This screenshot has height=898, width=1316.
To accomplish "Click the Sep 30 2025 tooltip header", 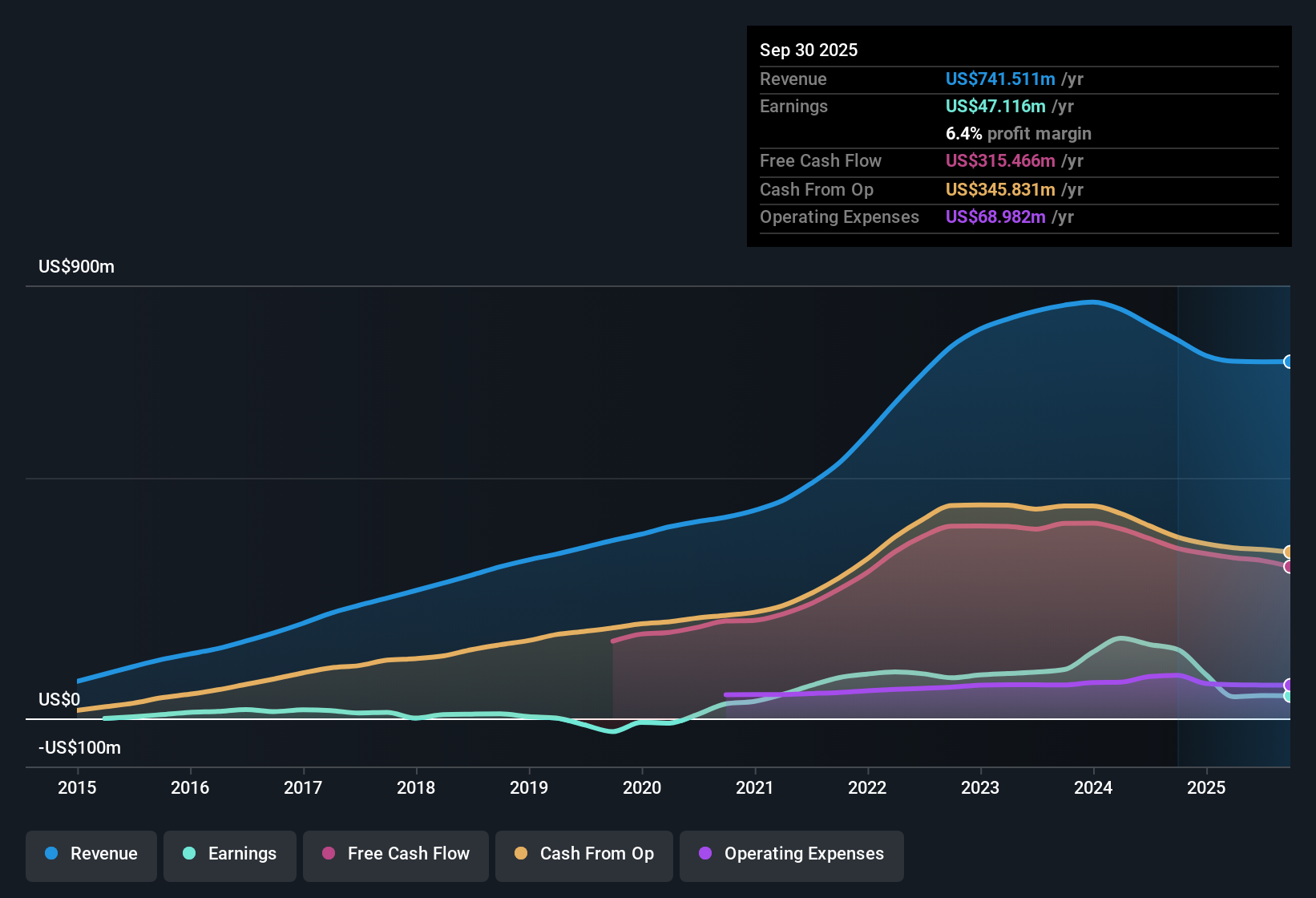I will pyautogui.click(x=809, y=50).
